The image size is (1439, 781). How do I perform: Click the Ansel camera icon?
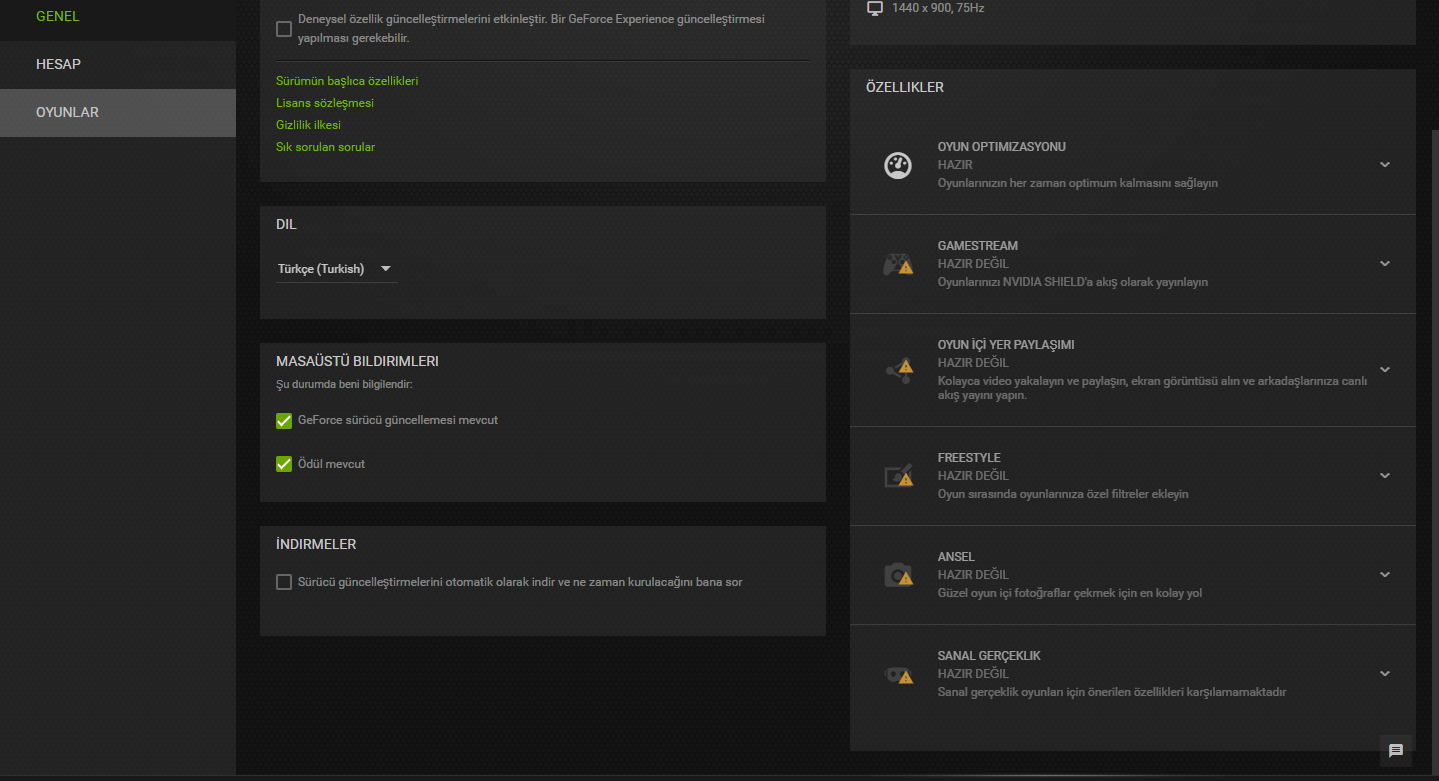coord(898,575)
